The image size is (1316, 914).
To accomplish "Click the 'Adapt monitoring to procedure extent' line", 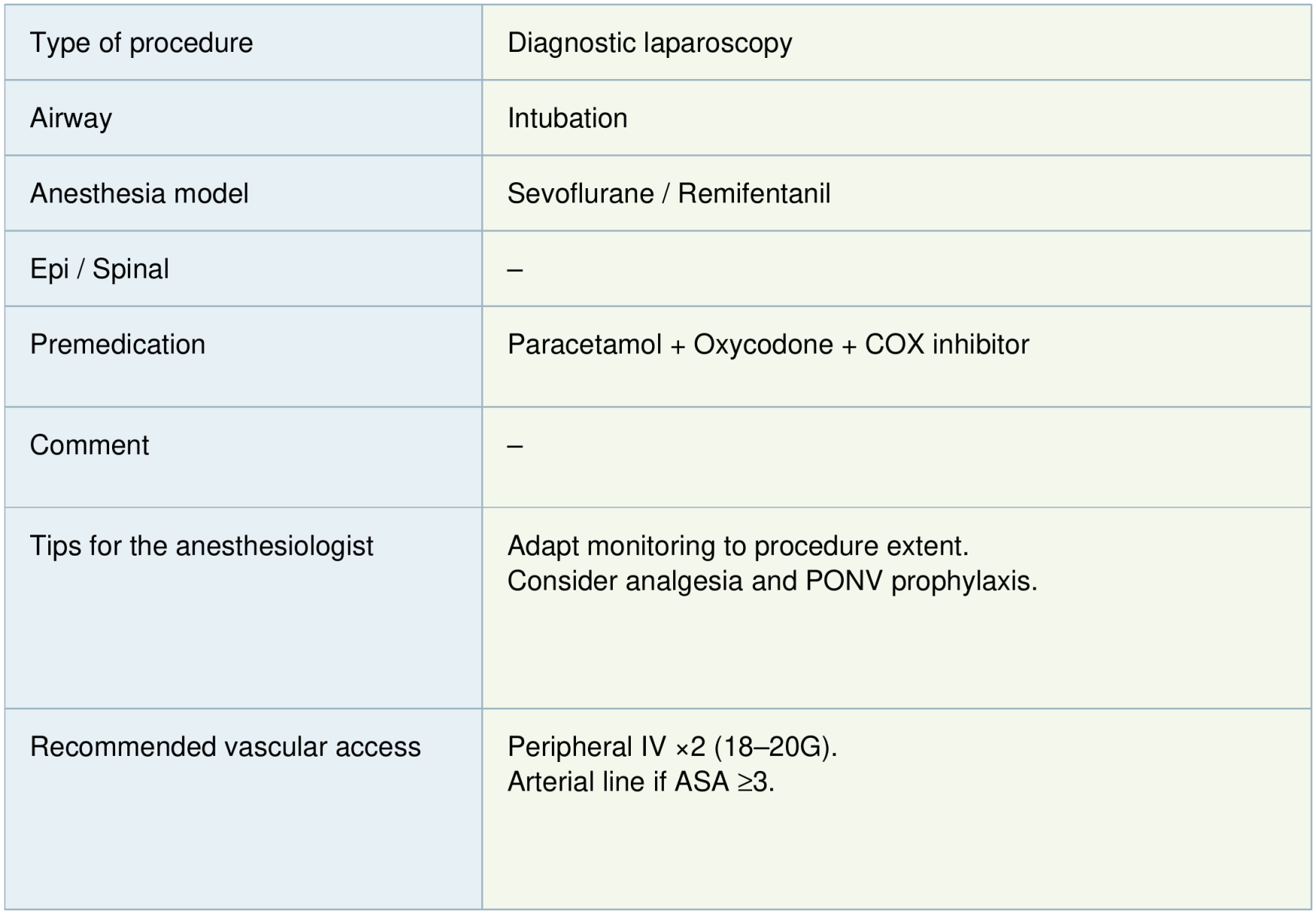I will click(738, 546).
